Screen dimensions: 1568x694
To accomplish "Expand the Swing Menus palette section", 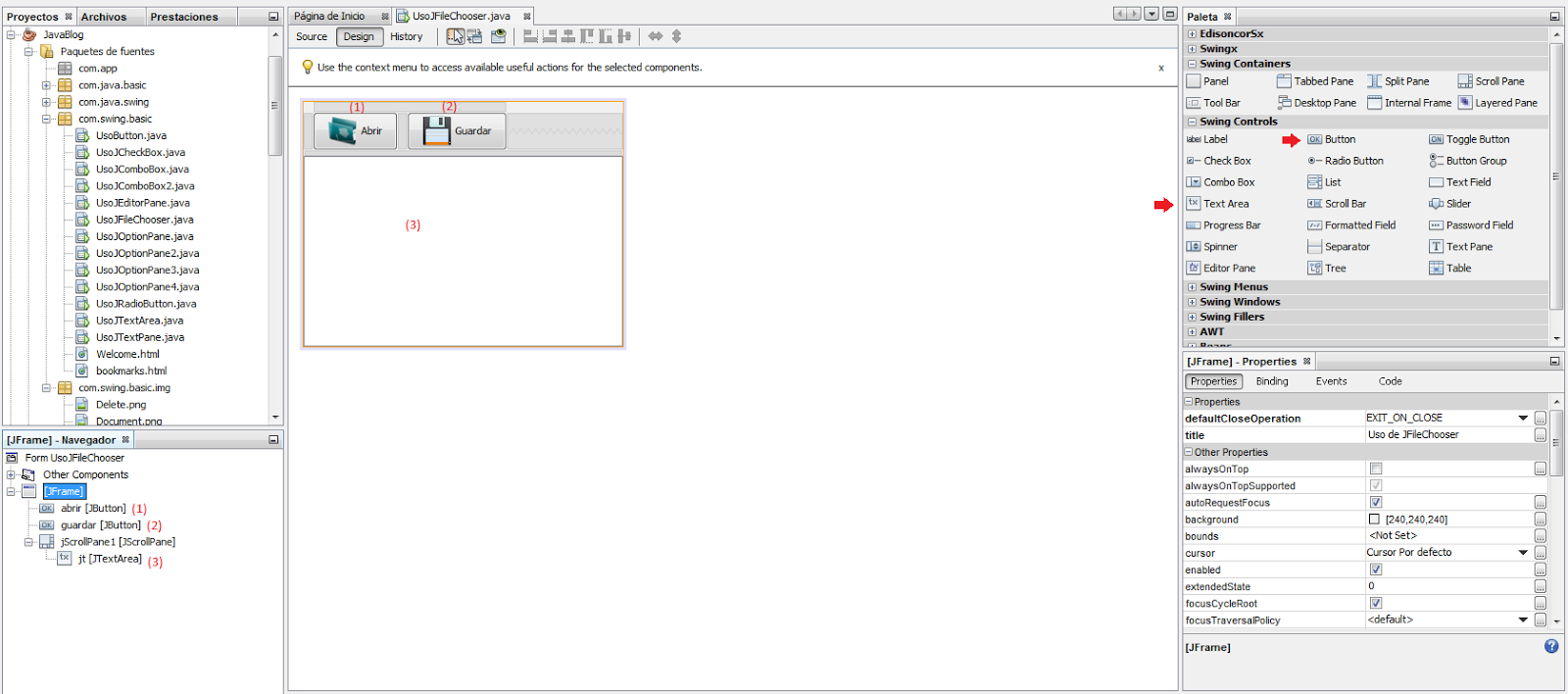I will point(1192,287).
